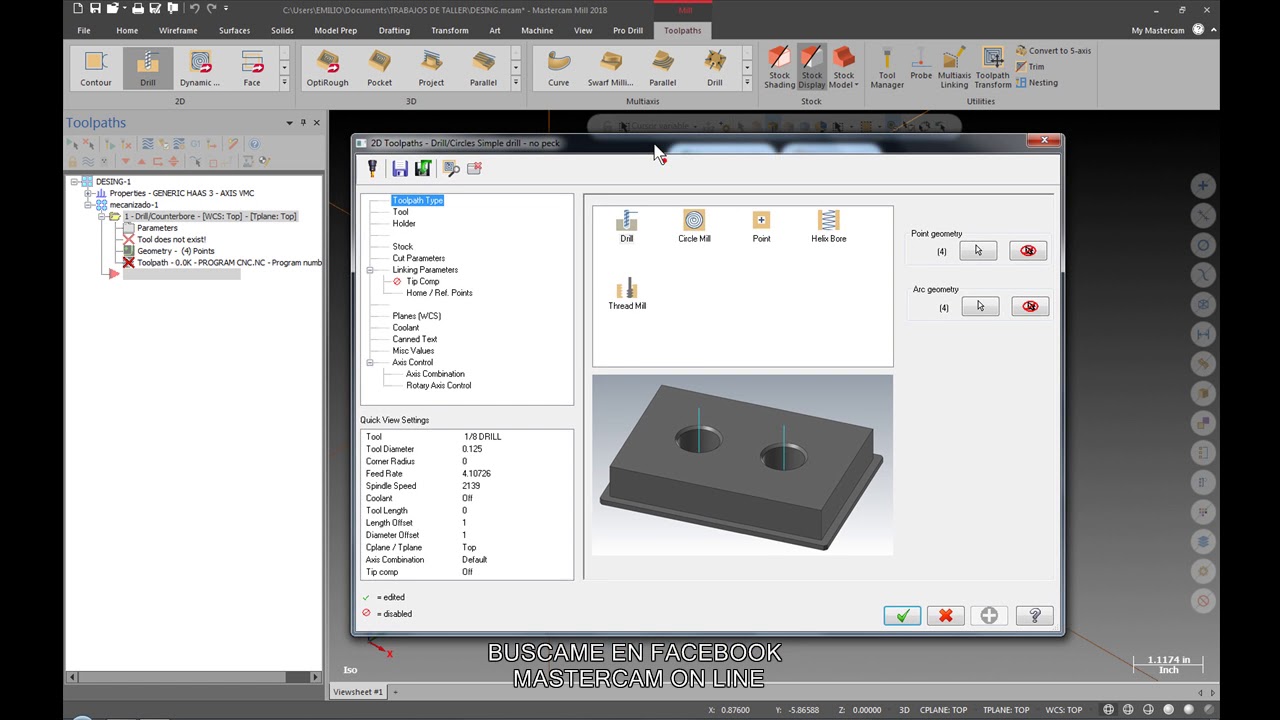Open dialog help with question mark button
This screenshot has width=1280, height=720.
[1034, 616]
